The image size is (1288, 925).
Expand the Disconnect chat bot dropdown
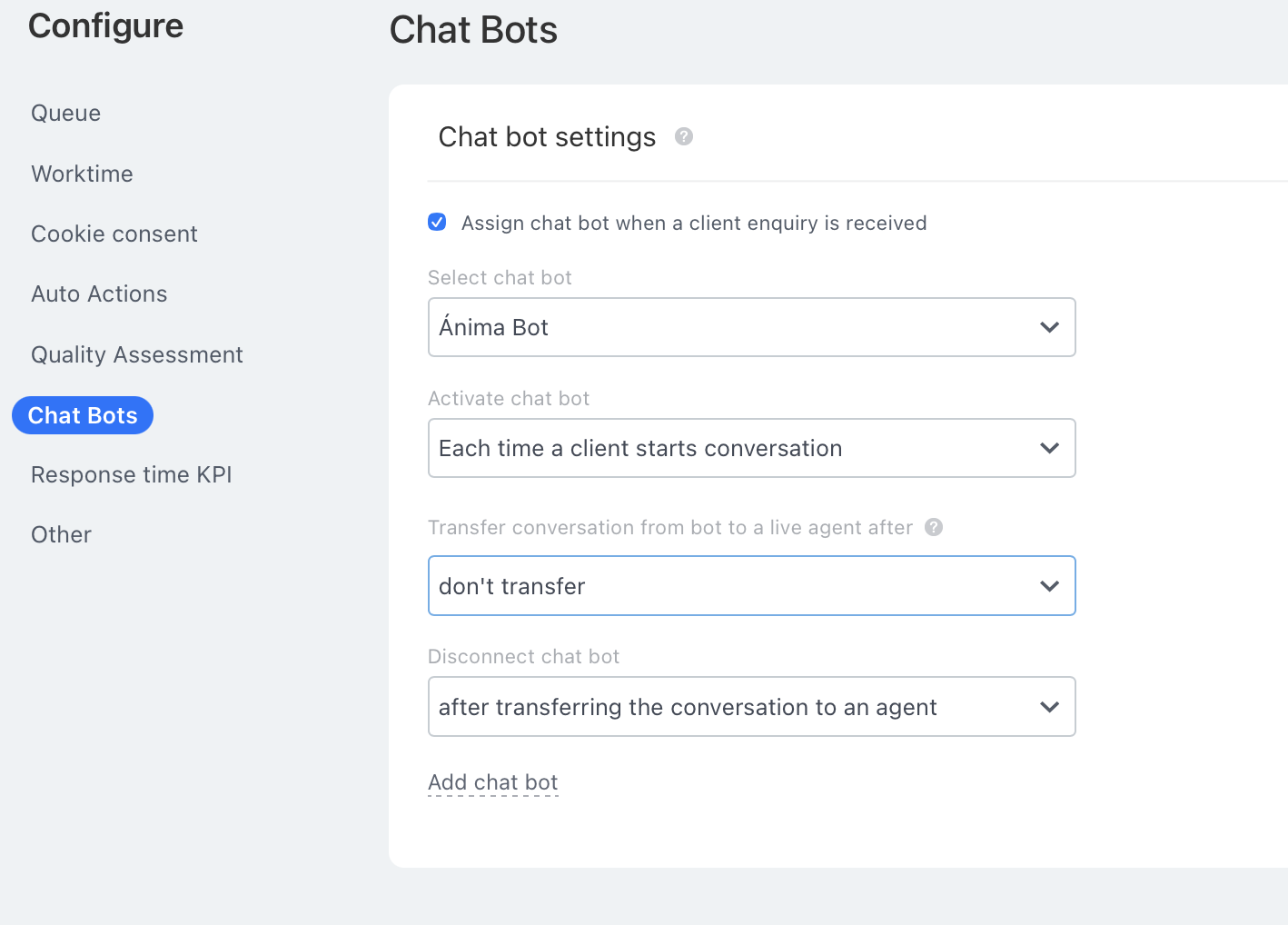pyautogui.click(x=751, y=707)
